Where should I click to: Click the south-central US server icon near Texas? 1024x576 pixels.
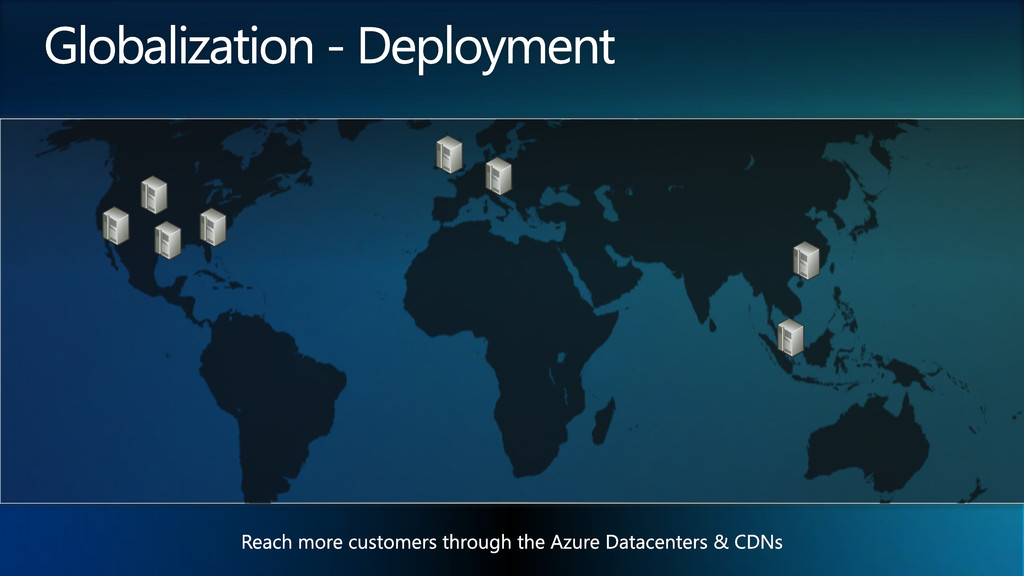click(x=168, y=240)
